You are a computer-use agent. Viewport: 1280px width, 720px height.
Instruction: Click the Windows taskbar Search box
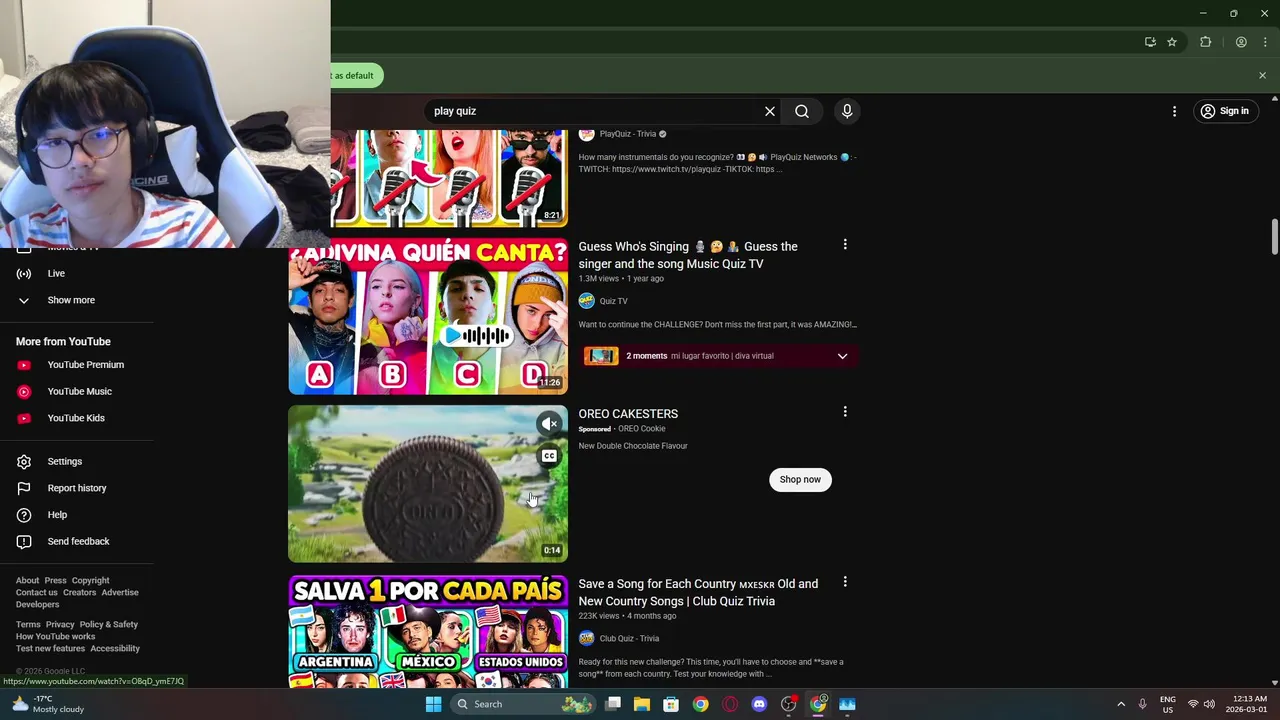[x=523, y=704]
